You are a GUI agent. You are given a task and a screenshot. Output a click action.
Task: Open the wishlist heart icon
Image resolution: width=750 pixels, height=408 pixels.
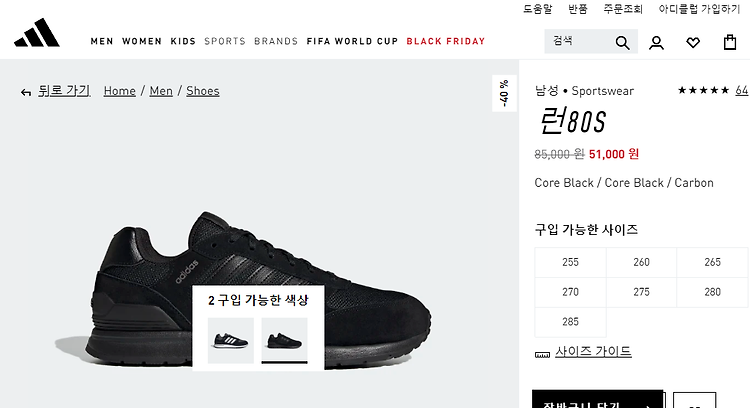click(693, 43)
